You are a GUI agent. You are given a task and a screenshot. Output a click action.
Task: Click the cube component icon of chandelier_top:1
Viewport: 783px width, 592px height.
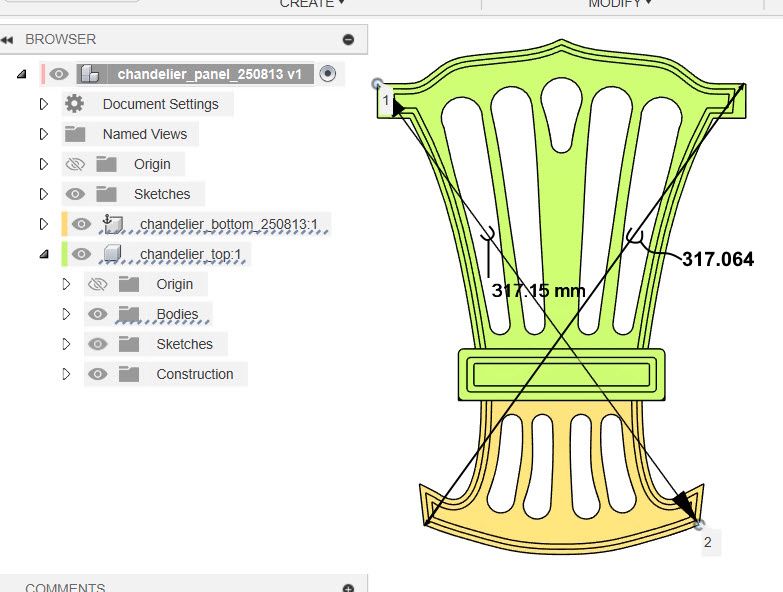pyautogui.click(x=112, y=254)
